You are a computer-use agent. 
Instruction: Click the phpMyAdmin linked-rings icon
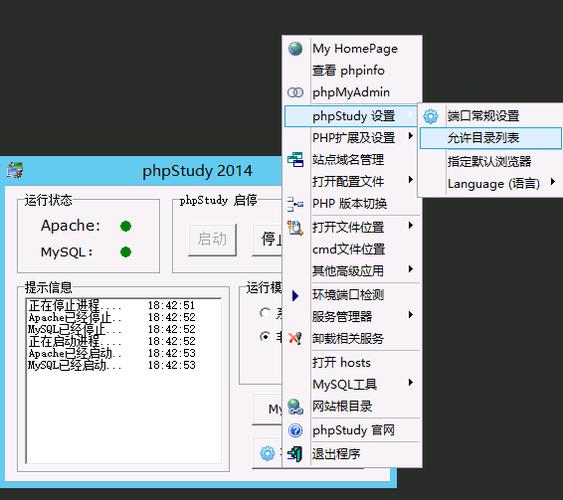click(295, 93)
